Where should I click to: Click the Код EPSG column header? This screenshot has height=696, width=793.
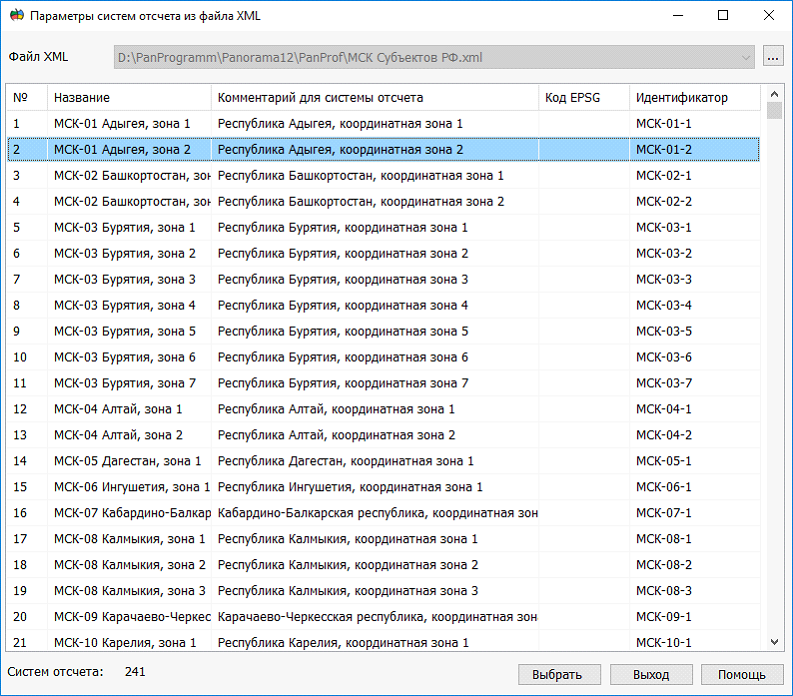coord(584,98)
